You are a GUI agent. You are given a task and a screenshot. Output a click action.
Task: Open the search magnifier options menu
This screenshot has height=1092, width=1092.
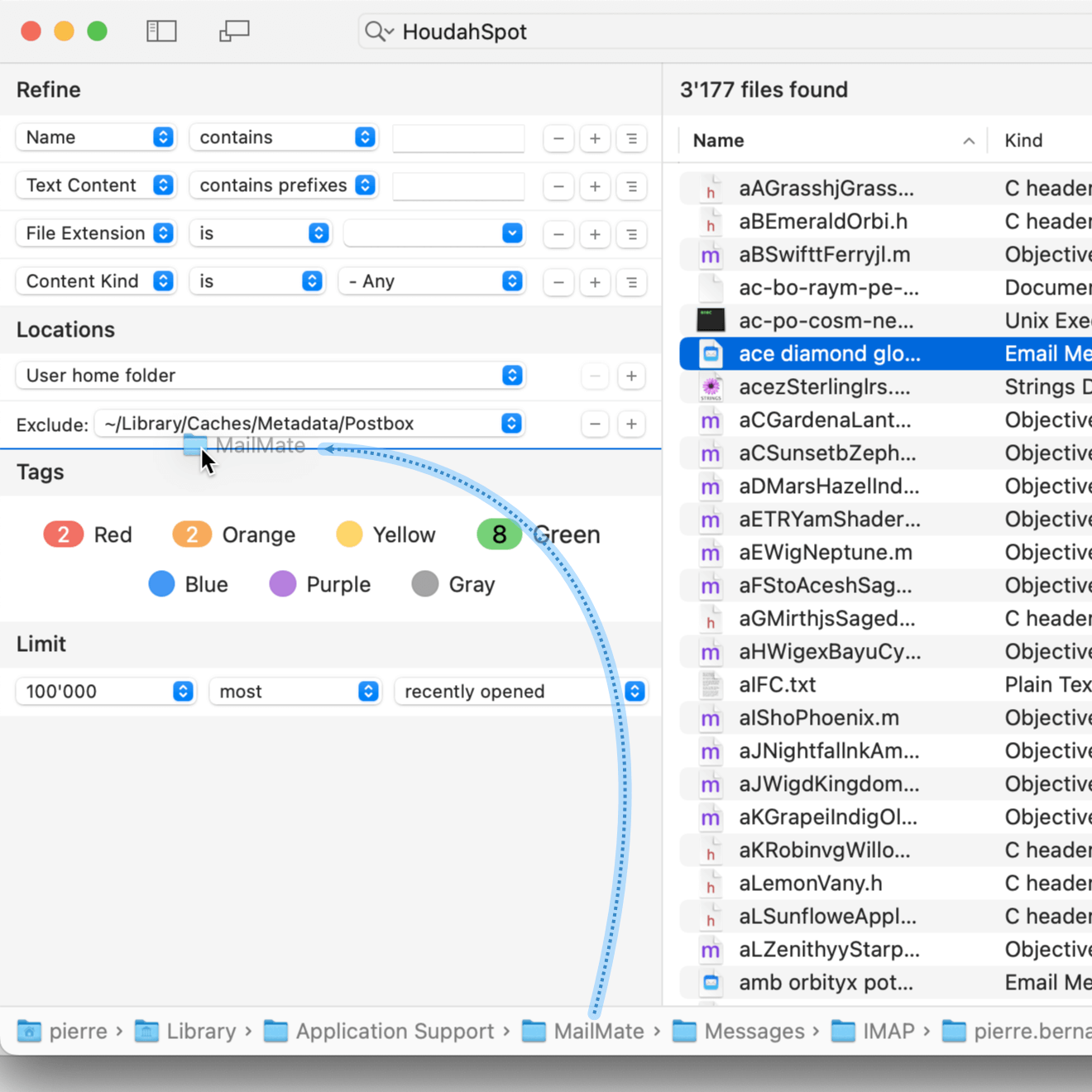379,31
